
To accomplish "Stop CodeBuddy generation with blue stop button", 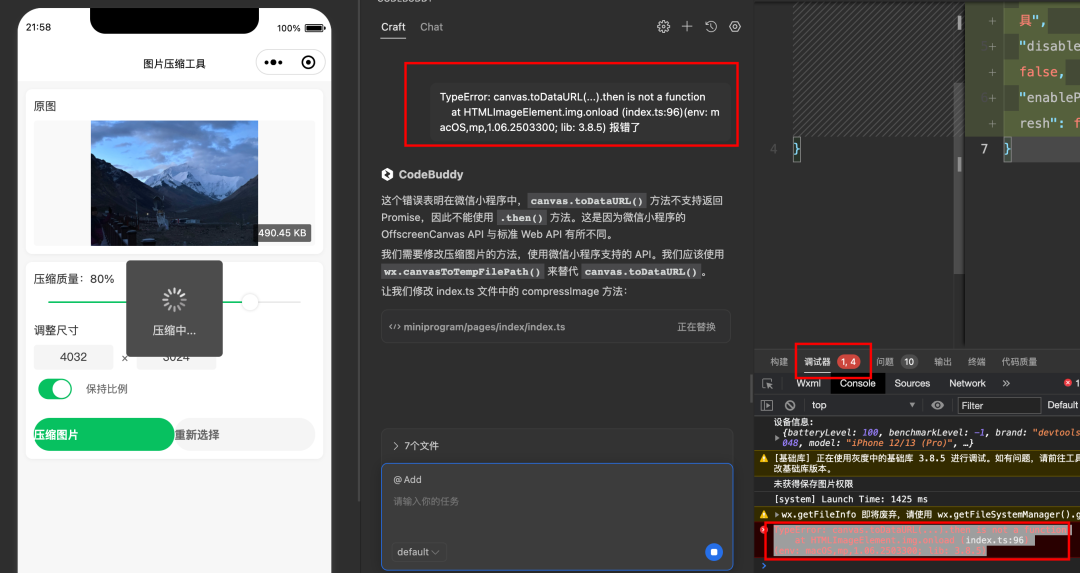I will 714,552.
